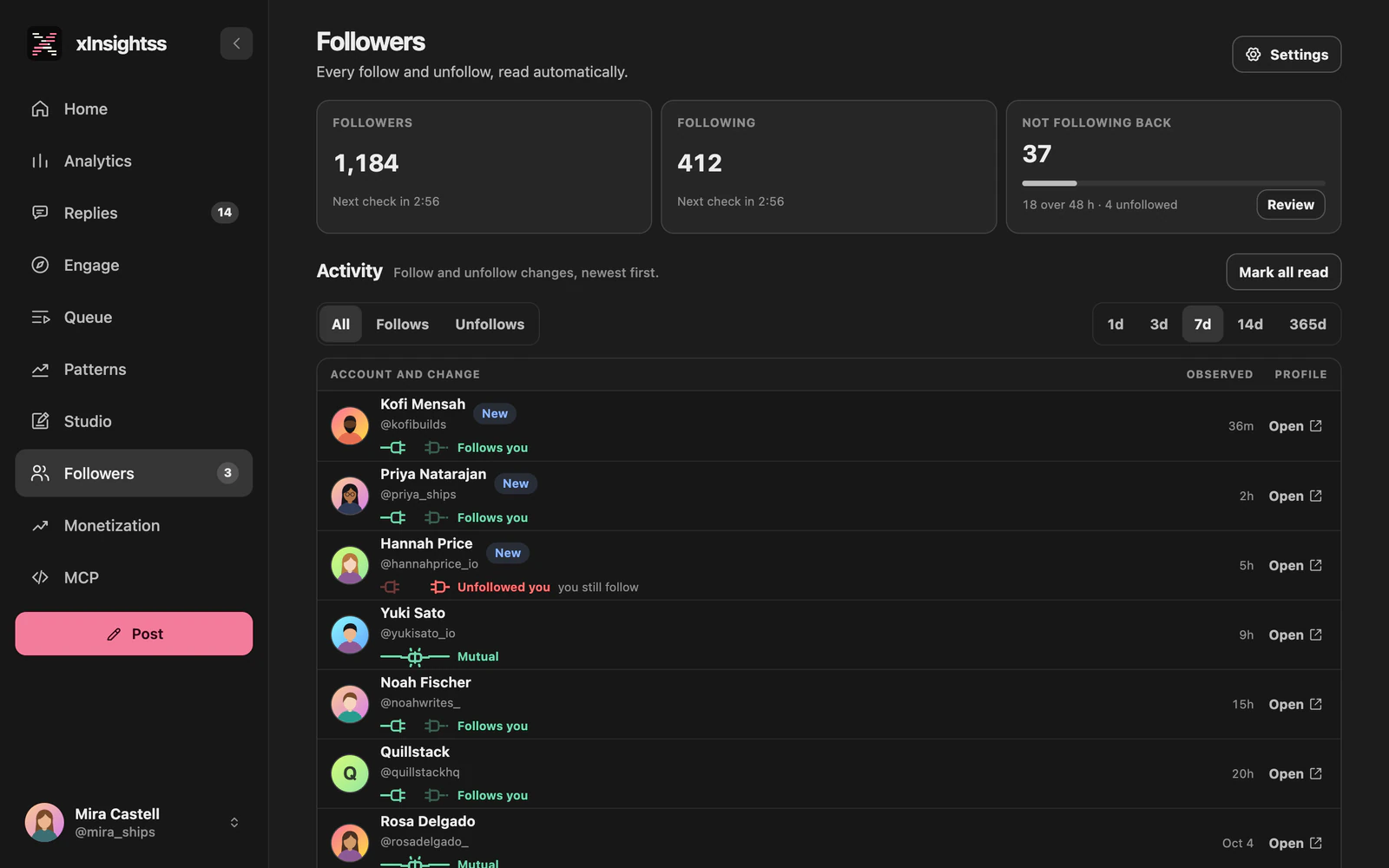Mark all activity as read
1389x868 pixels.
[x=1283, y=272]
